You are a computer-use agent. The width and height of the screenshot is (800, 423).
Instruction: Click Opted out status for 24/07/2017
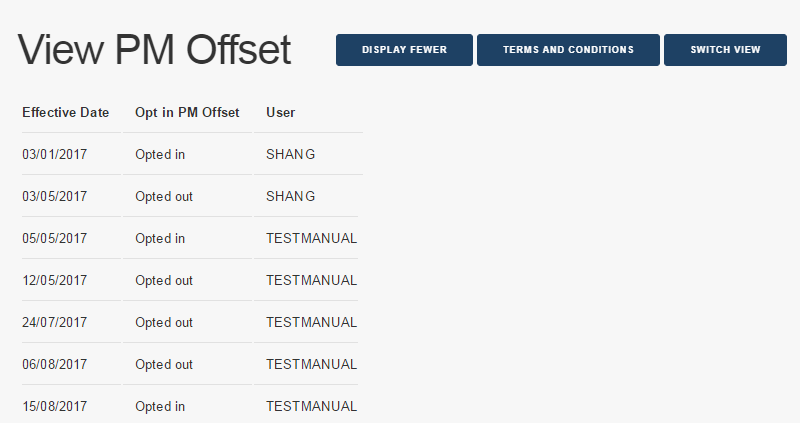click(164, 323)
